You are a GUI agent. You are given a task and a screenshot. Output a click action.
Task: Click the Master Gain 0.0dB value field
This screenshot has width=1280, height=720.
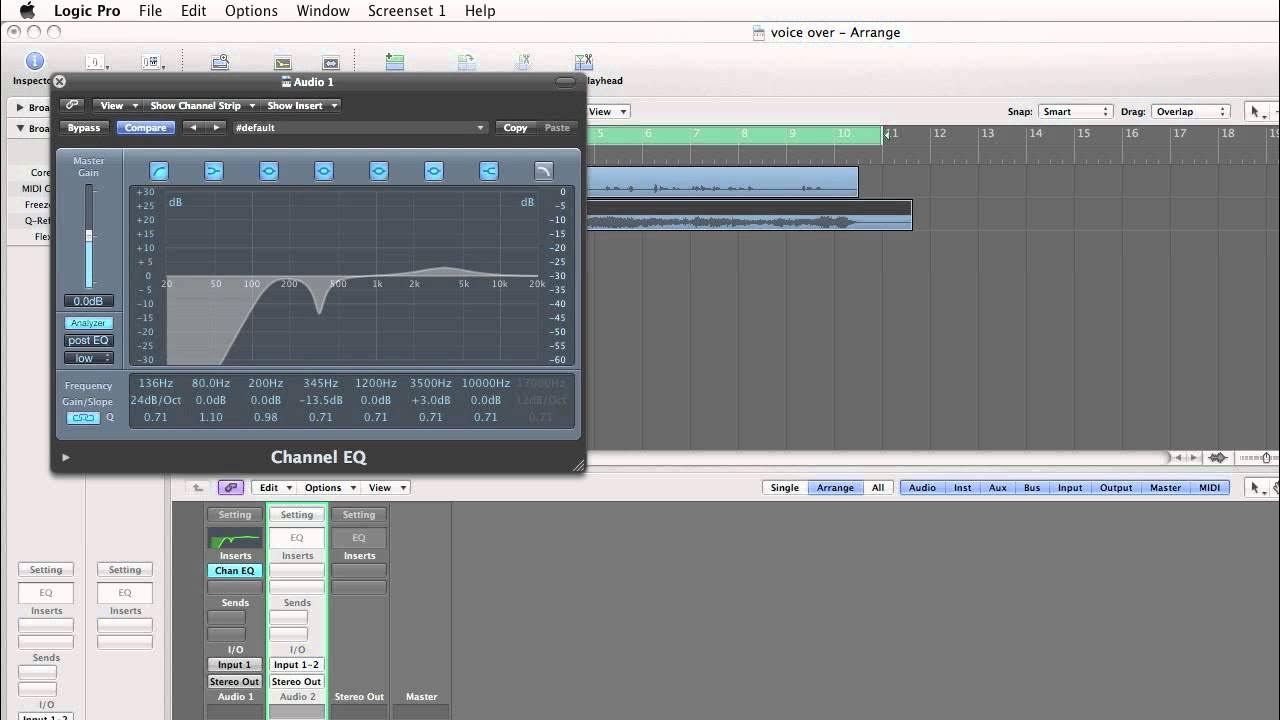(x=88, y=301)
